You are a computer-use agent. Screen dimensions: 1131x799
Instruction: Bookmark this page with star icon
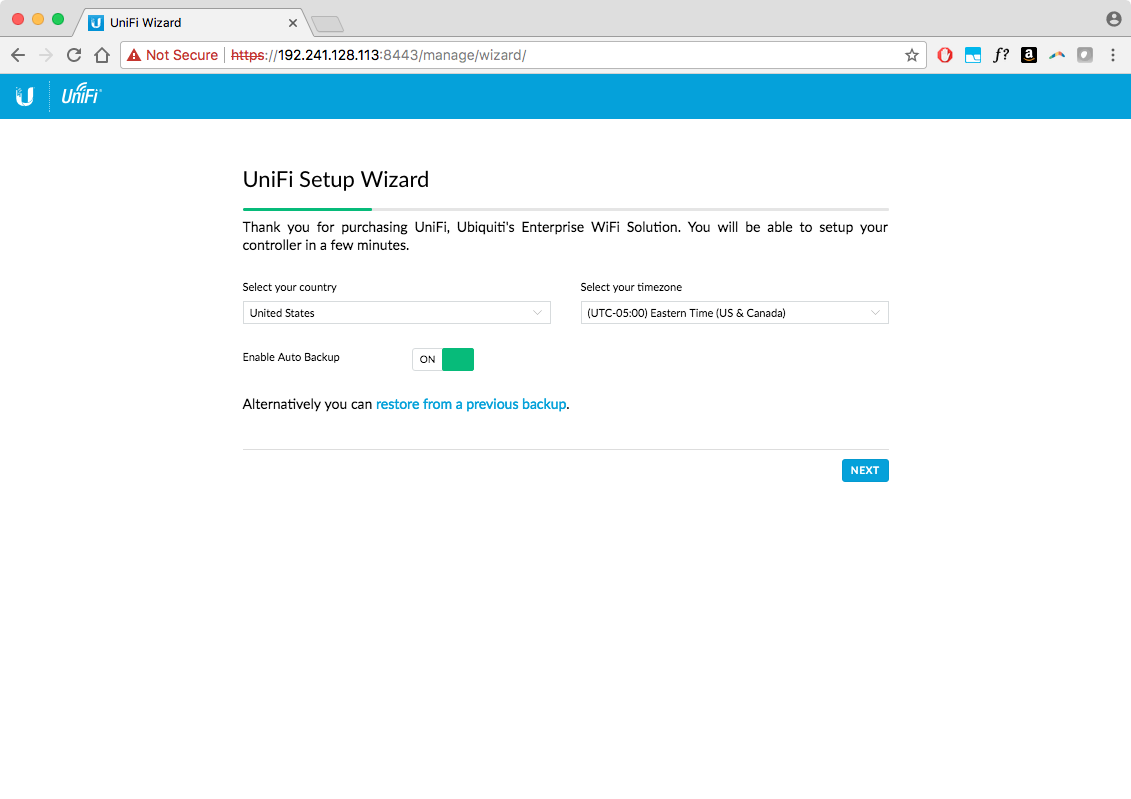click(912, 55)
